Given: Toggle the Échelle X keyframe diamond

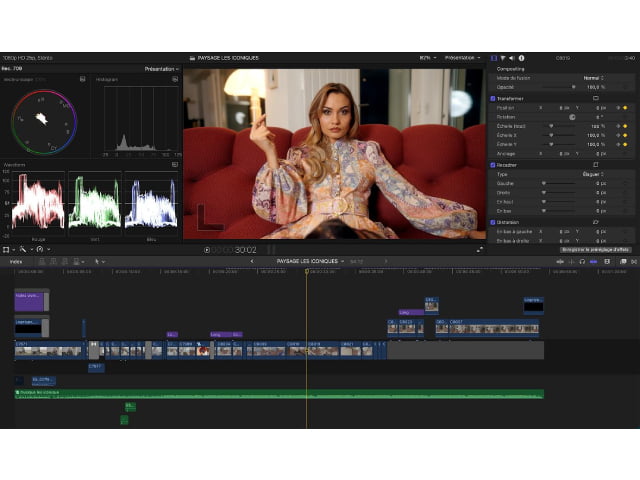Looking at the screenshot, I should click(x=625, y=135).
